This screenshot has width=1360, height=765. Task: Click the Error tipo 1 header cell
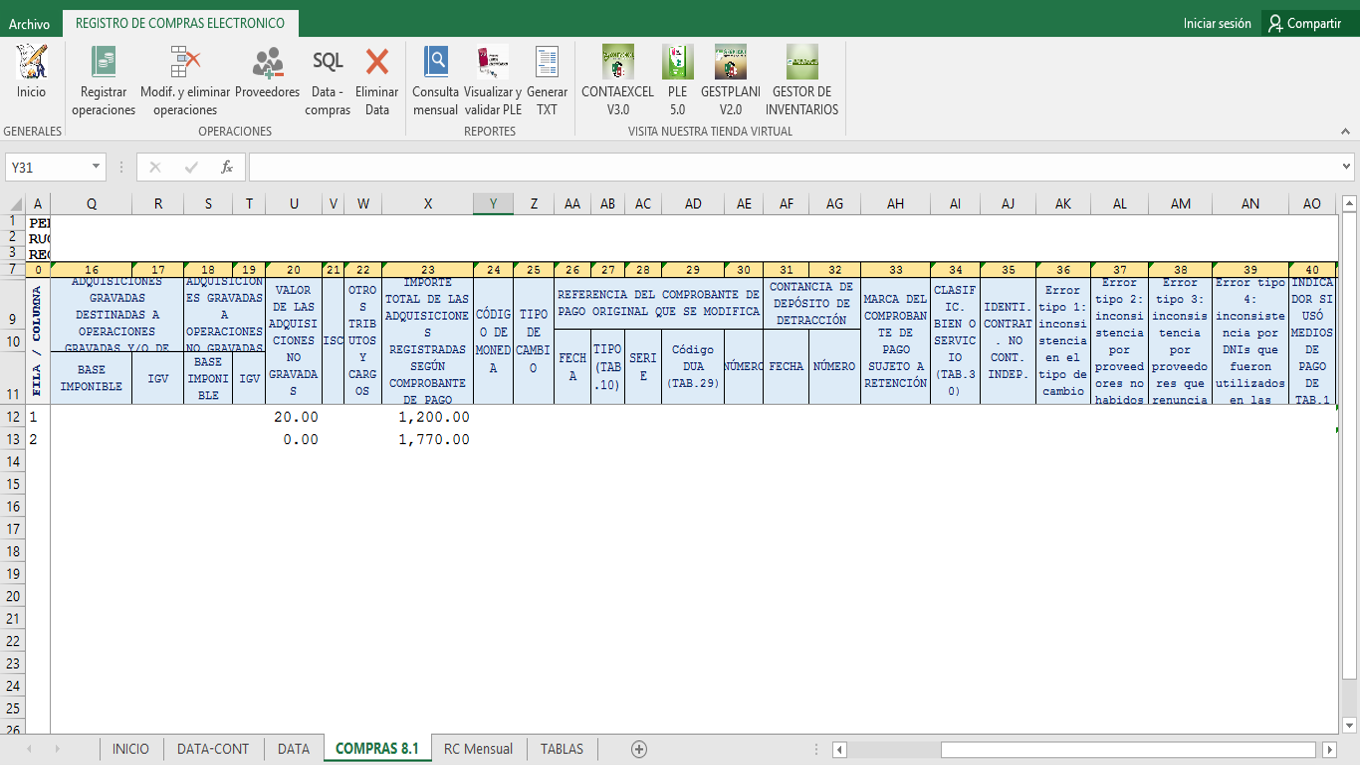coord(1063,341)
